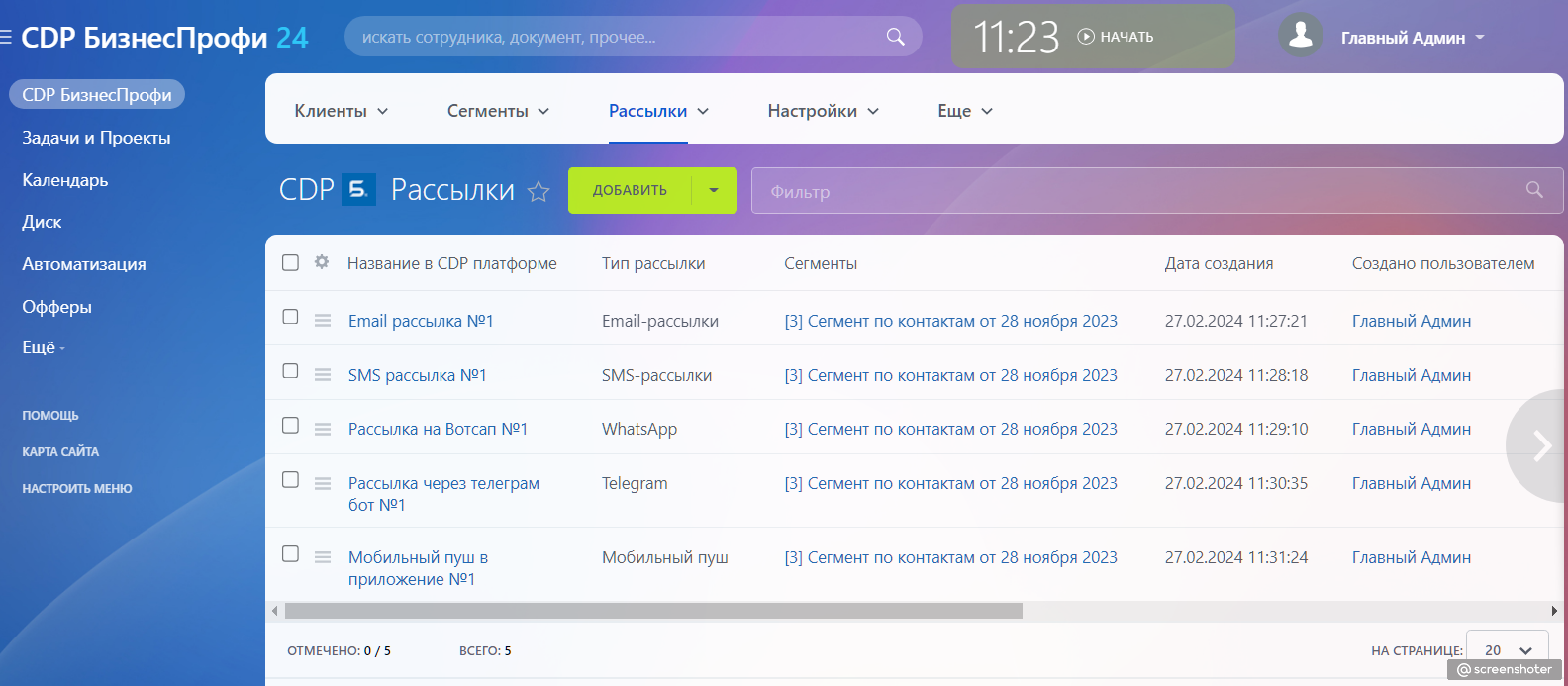
Task: Open row menu for Рассылка на Вотсап №1
Action: pyautogui.click(x=323, y=429)
